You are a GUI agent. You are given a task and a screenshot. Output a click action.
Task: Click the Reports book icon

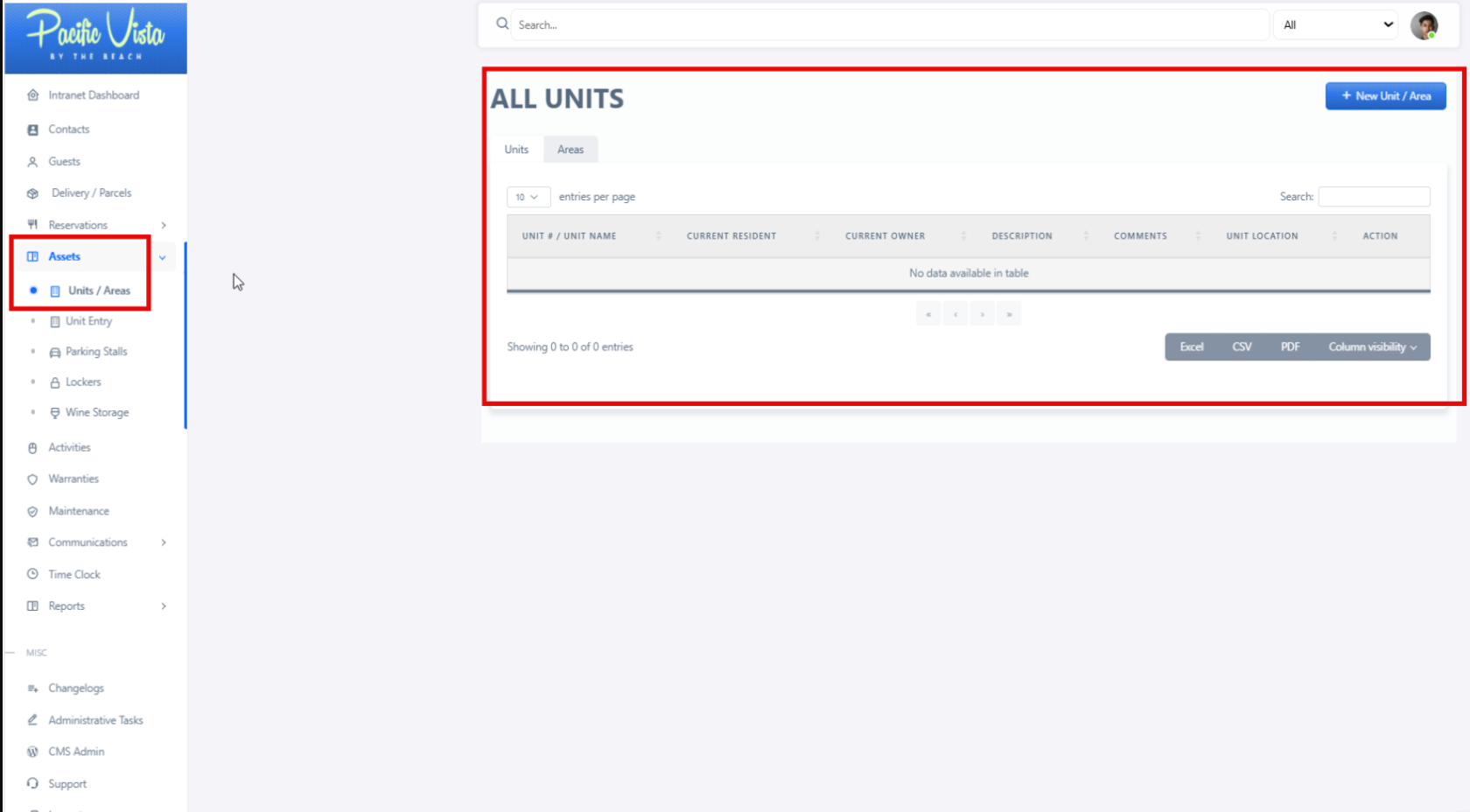pyautogui.click(x=32, y=605)
